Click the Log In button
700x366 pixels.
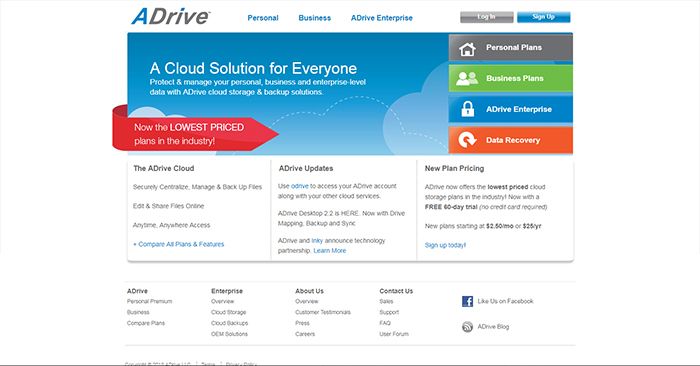click(487, 17)
